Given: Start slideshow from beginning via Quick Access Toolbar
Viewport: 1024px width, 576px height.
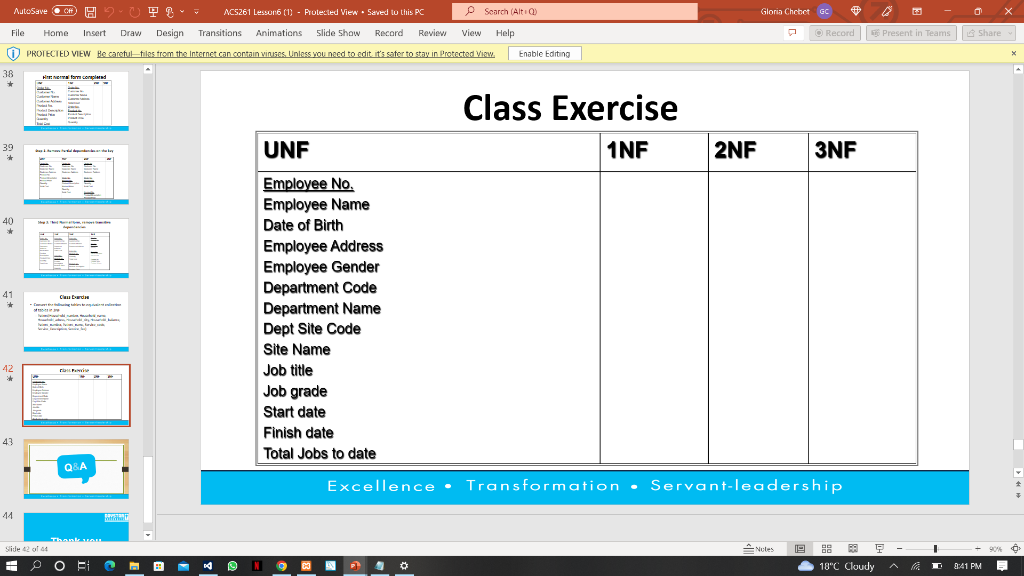Looking at the screenshot, I should point(151,11).
